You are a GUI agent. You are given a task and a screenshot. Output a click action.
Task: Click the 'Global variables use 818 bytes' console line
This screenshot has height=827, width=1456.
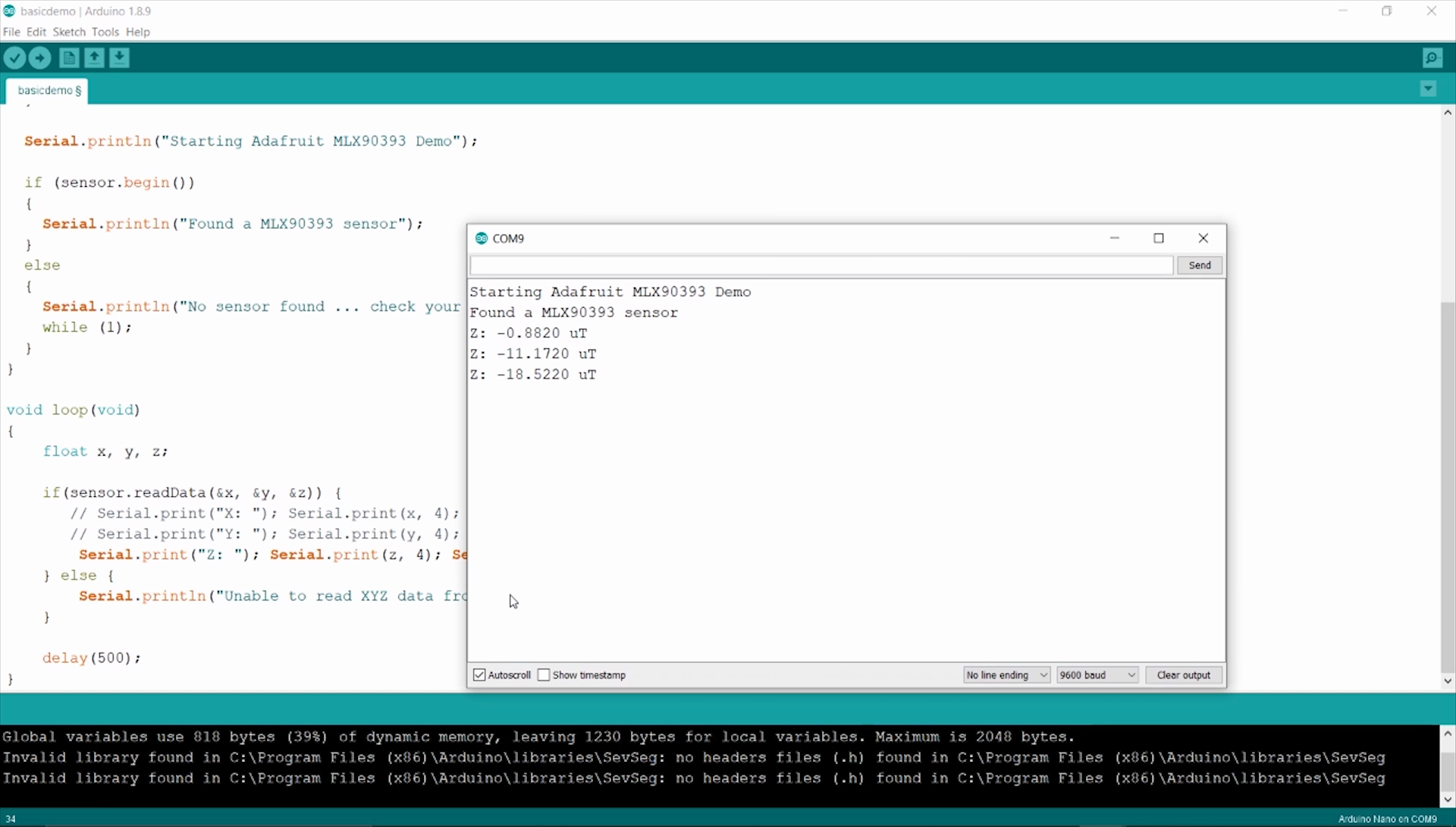[539, 737]
